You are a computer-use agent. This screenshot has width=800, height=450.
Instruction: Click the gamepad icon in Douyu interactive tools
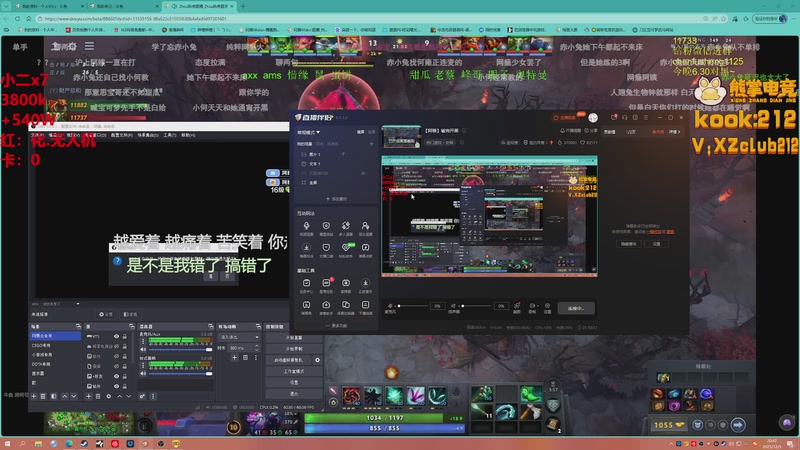click(x=365, y=247)
